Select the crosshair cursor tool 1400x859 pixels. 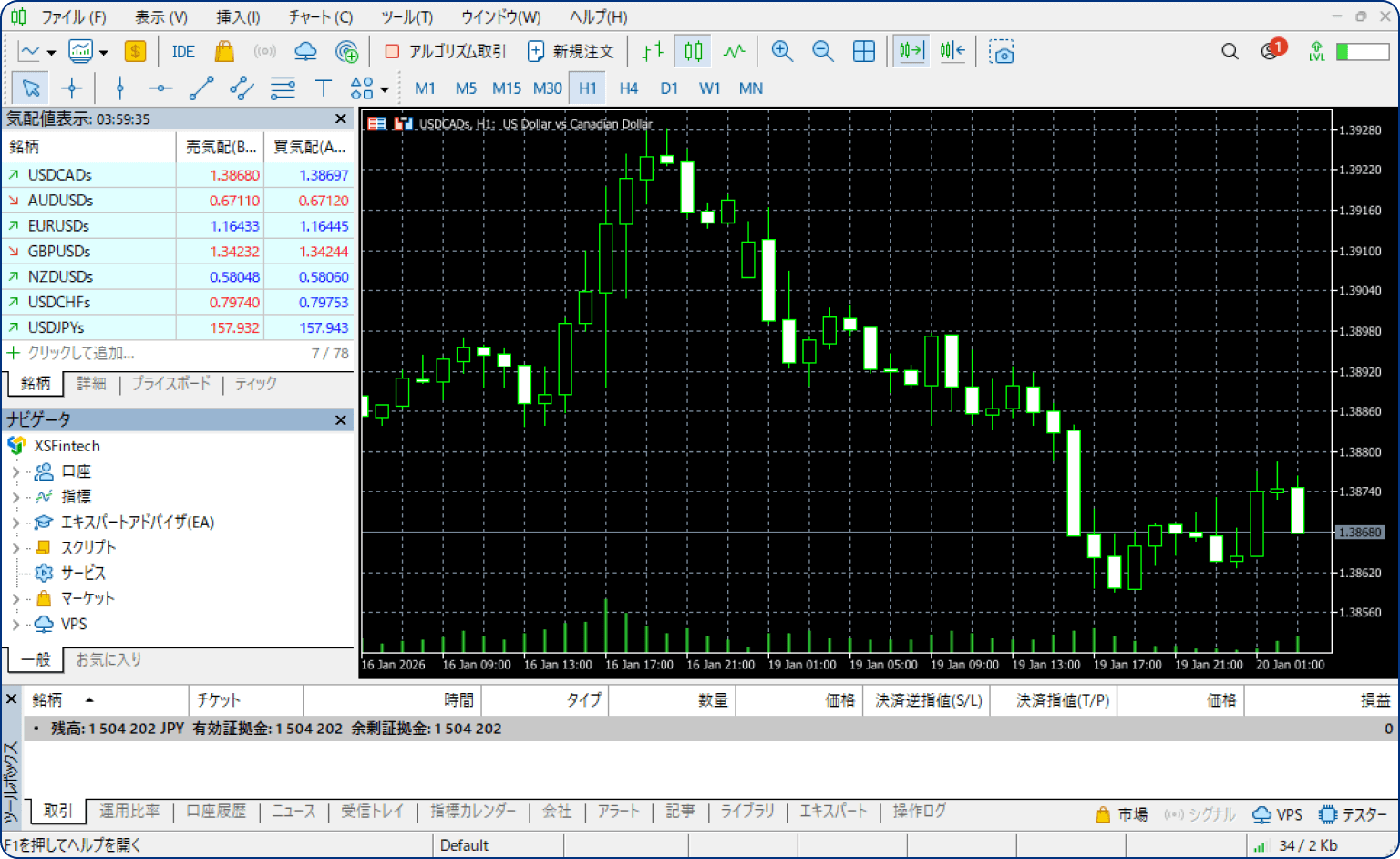click(71, 88)
